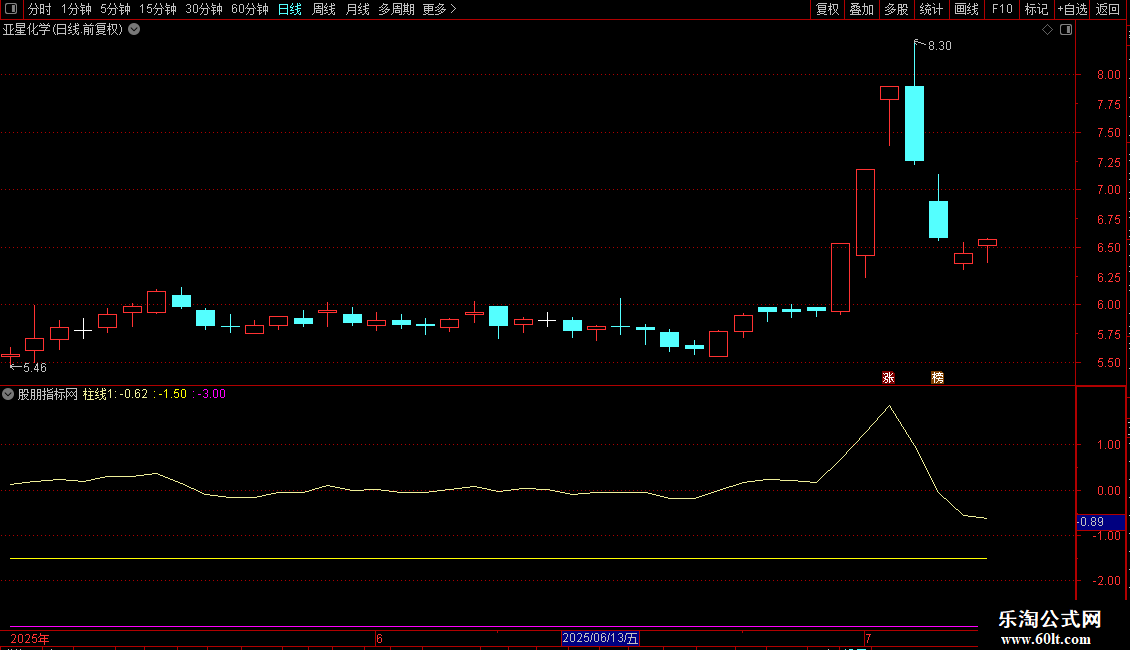Click the 统计 statistics button
The height and width of the screenshot is (650, 1130).
pyautogui.click(x=930, y=9)
